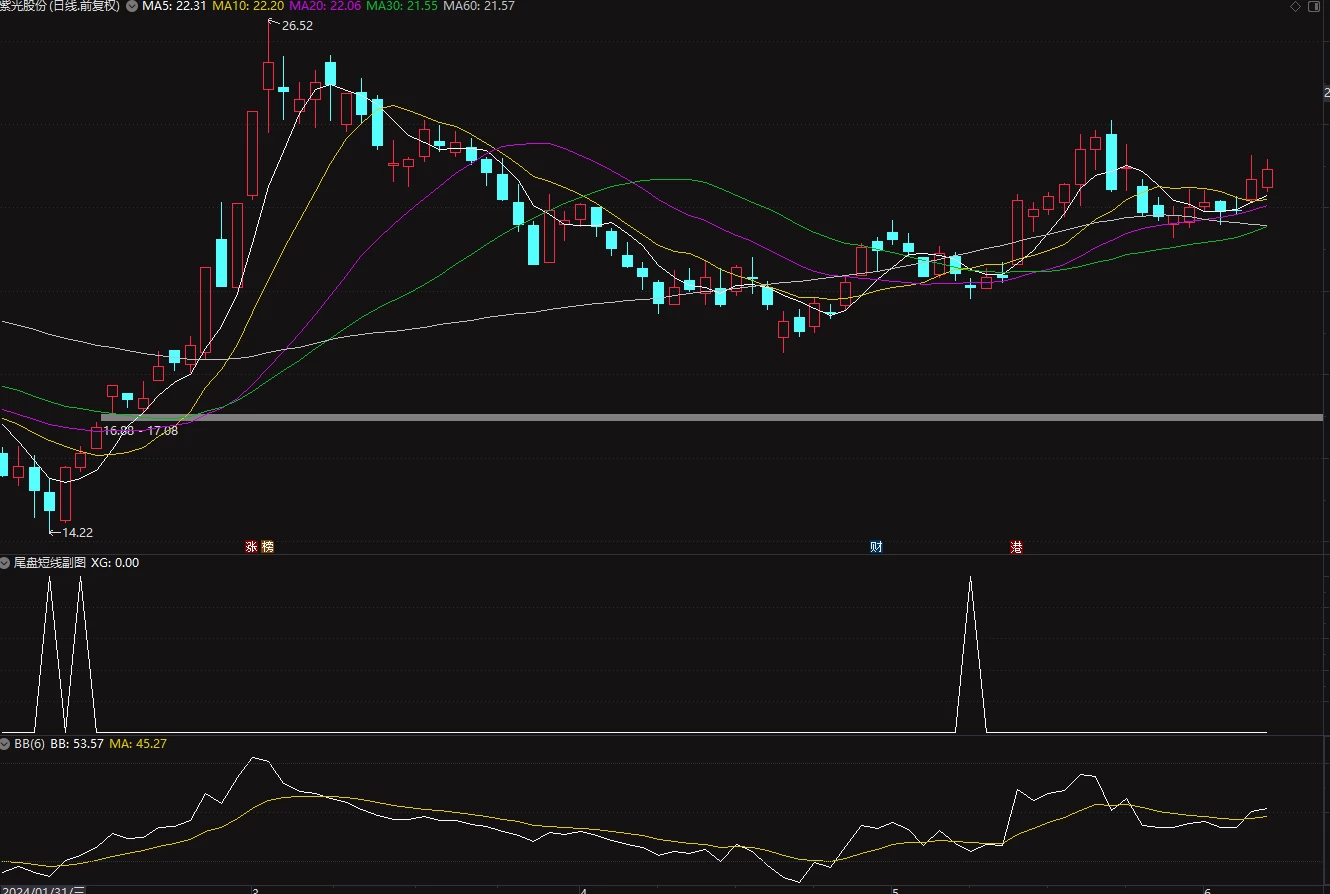Click the red 港 event marker
The width and height of the screenshot is (1330, 894).
1017,547
